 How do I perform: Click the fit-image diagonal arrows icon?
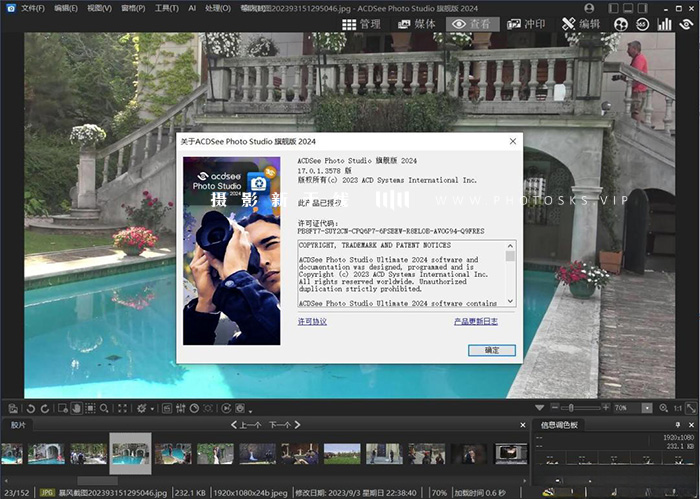pyautogui.click(x=691, y=408)
